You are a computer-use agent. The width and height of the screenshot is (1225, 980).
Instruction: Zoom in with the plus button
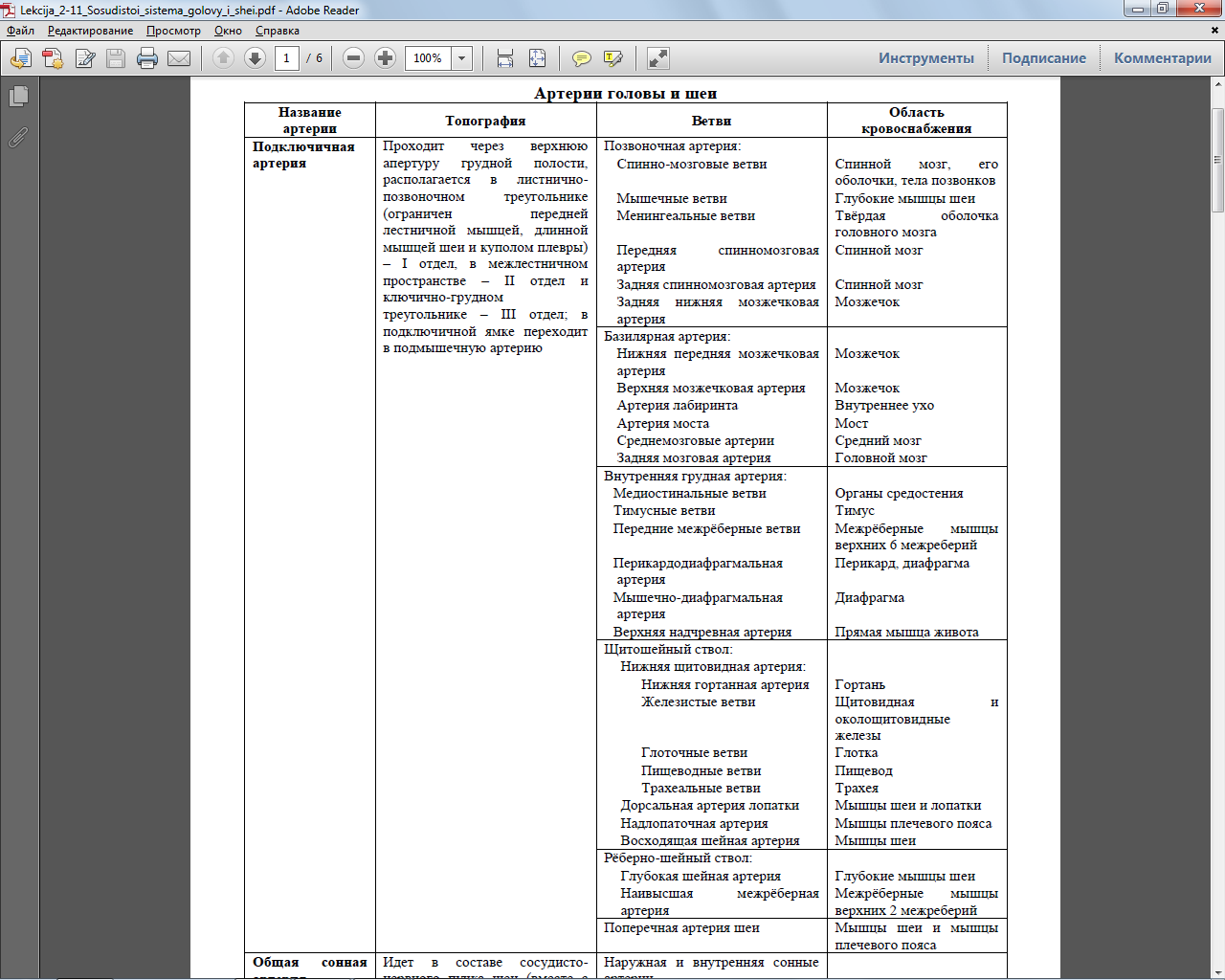point(385,58)
